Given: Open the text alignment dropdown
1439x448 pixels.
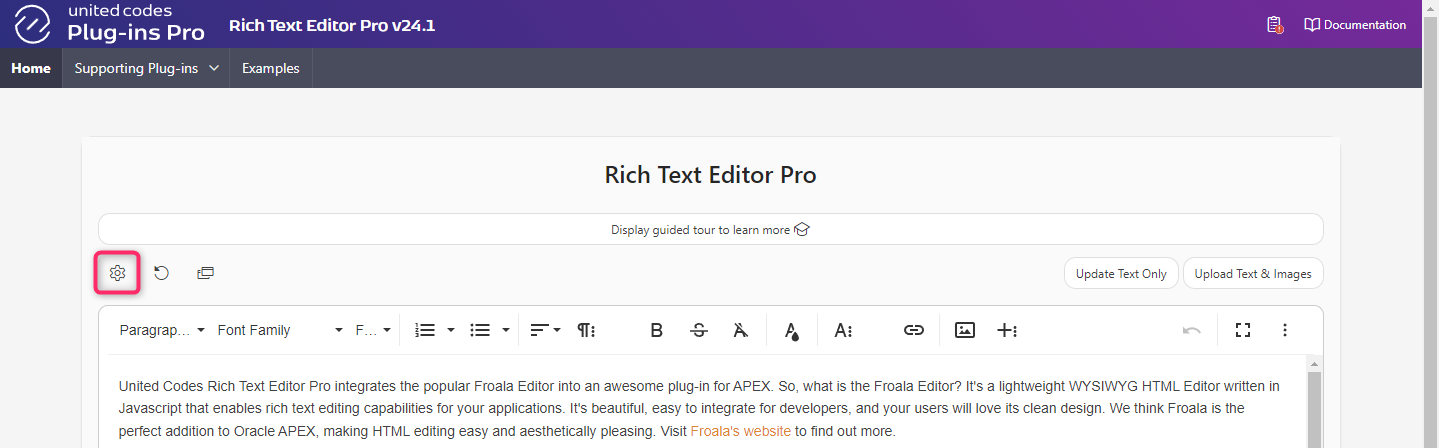Looking at the screenshot, I should [x=545, y=330].
